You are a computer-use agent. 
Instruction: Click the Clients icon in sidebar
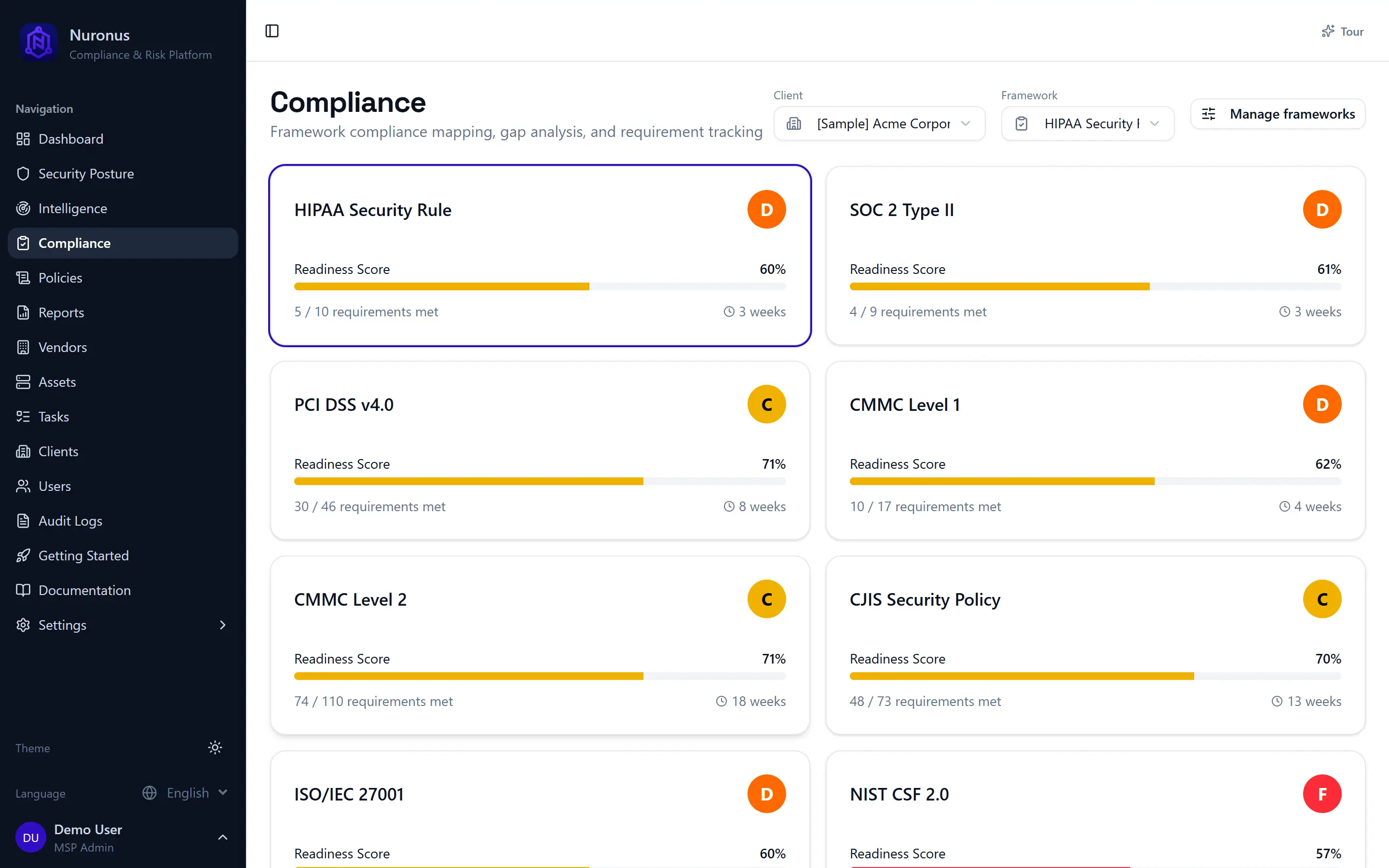[x=23, y=451]
